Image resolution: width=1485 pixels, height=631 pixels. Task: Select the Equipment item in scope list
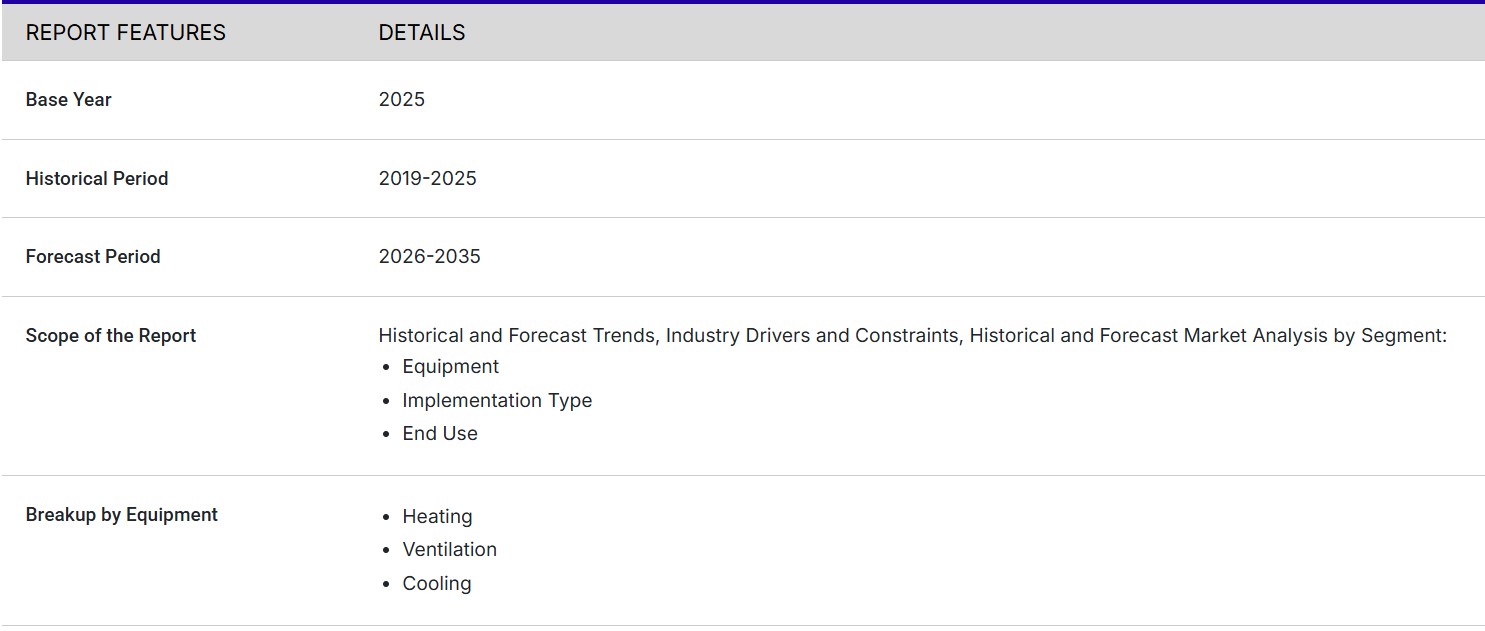pyautogui.click(x=450, y=367)
